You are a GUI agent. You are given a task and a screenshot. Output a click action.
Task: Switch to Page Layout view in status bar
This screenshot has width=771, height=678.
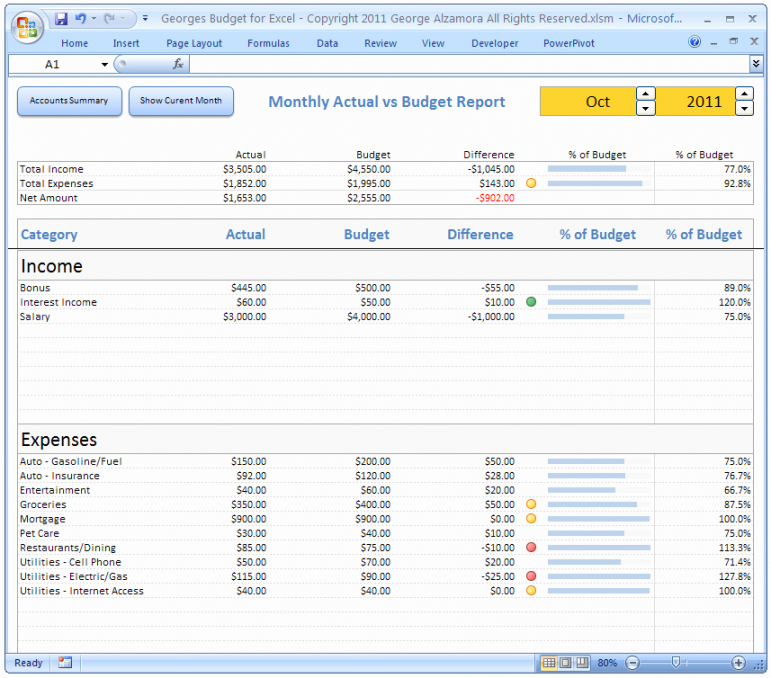coord(565,663)
